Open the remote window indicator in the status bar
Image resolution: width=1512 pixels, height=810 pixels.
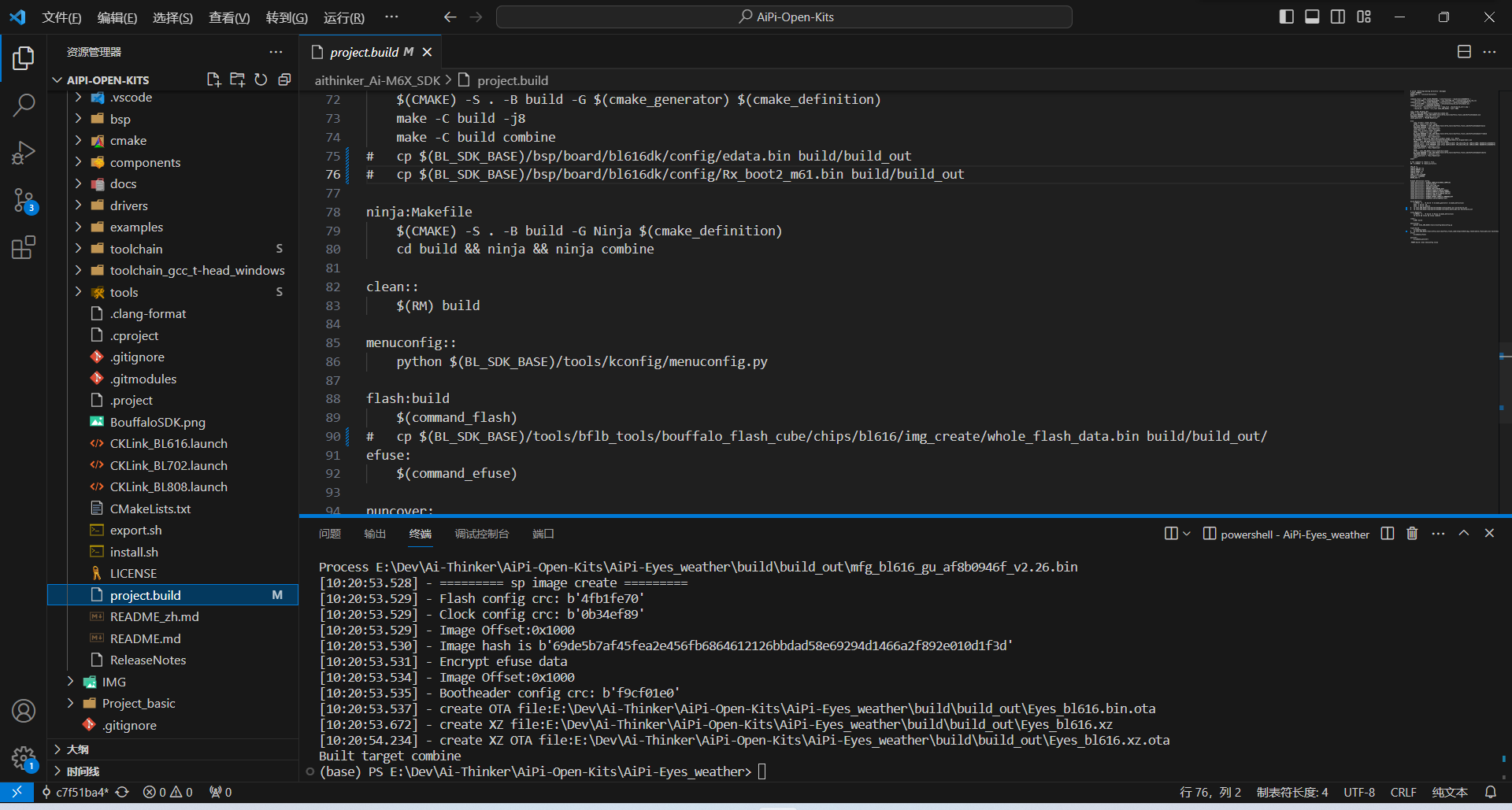pos(17,792)
